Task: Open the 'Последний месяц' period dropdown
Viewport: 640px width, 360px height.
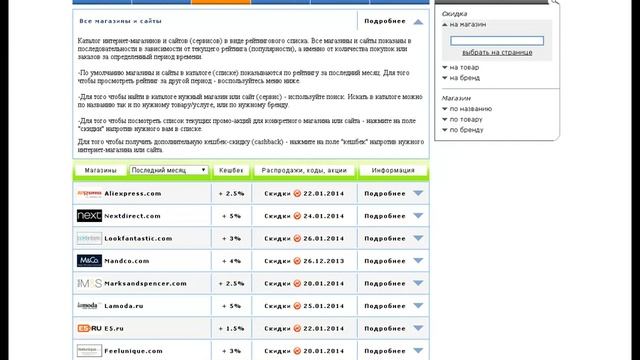Action: [169, 170]
